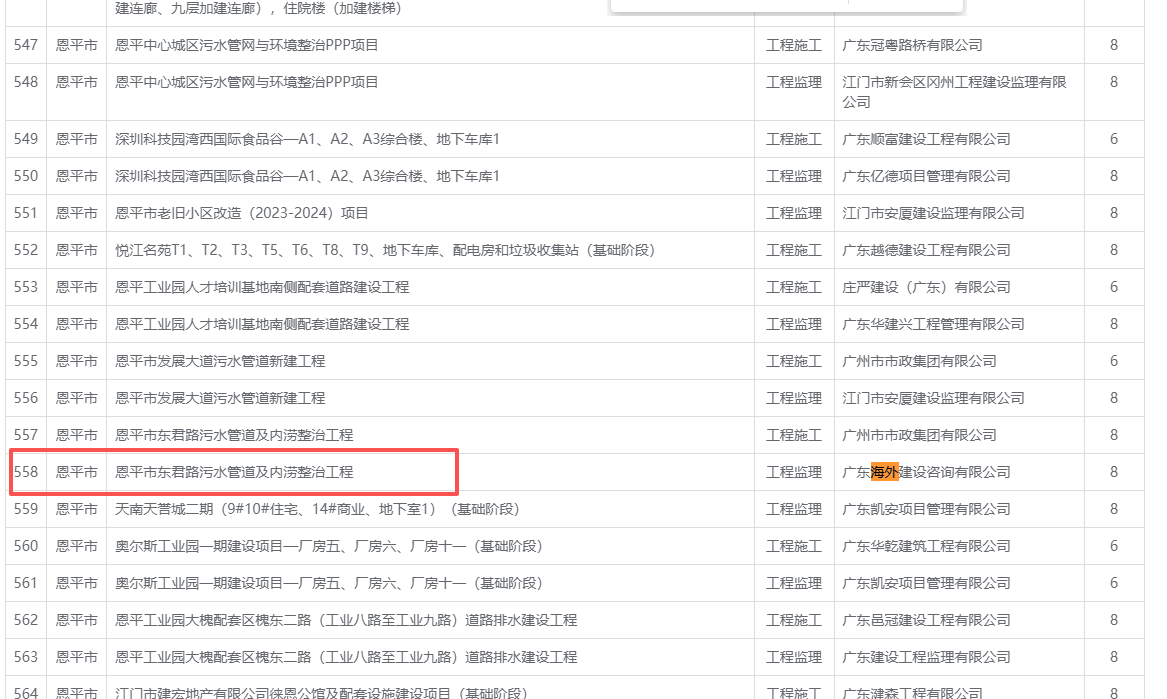Select 江门市新会区冈州工程建设监理有限公司 cell
1167x699 pixels.
pos(954,92)
